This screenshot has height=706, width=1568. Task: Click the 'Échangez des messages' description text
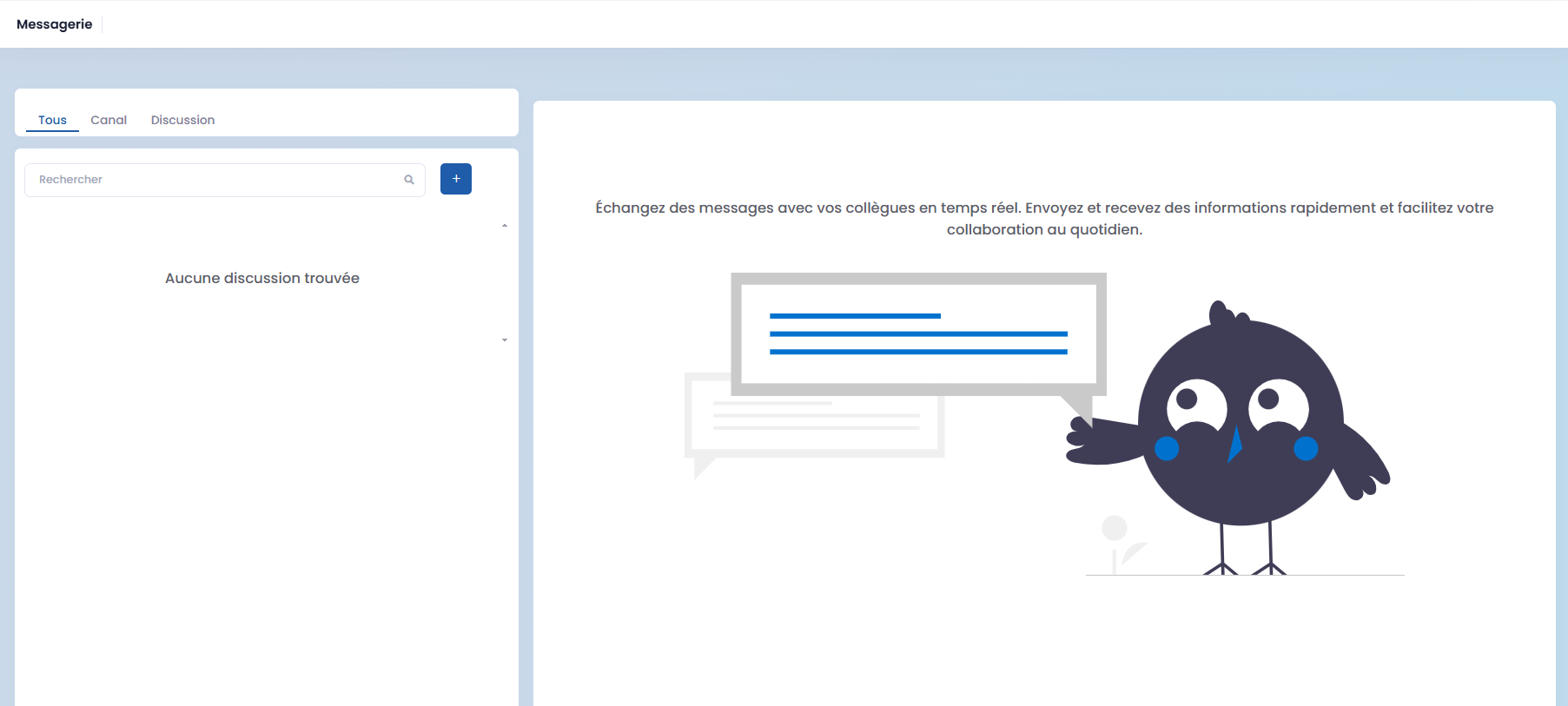click(1044, 218)
